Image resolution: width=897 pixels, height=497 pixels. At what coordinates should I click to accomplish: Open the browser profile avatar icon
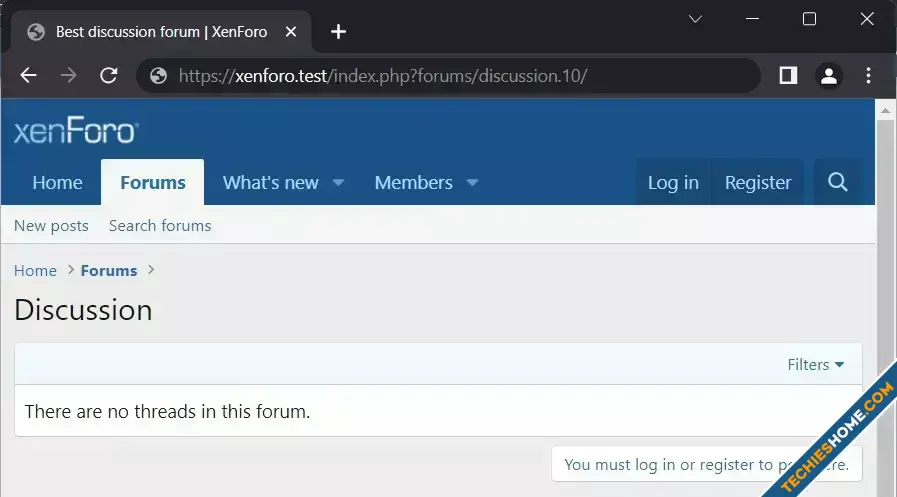pyautogui.click(x=828, y=75)
